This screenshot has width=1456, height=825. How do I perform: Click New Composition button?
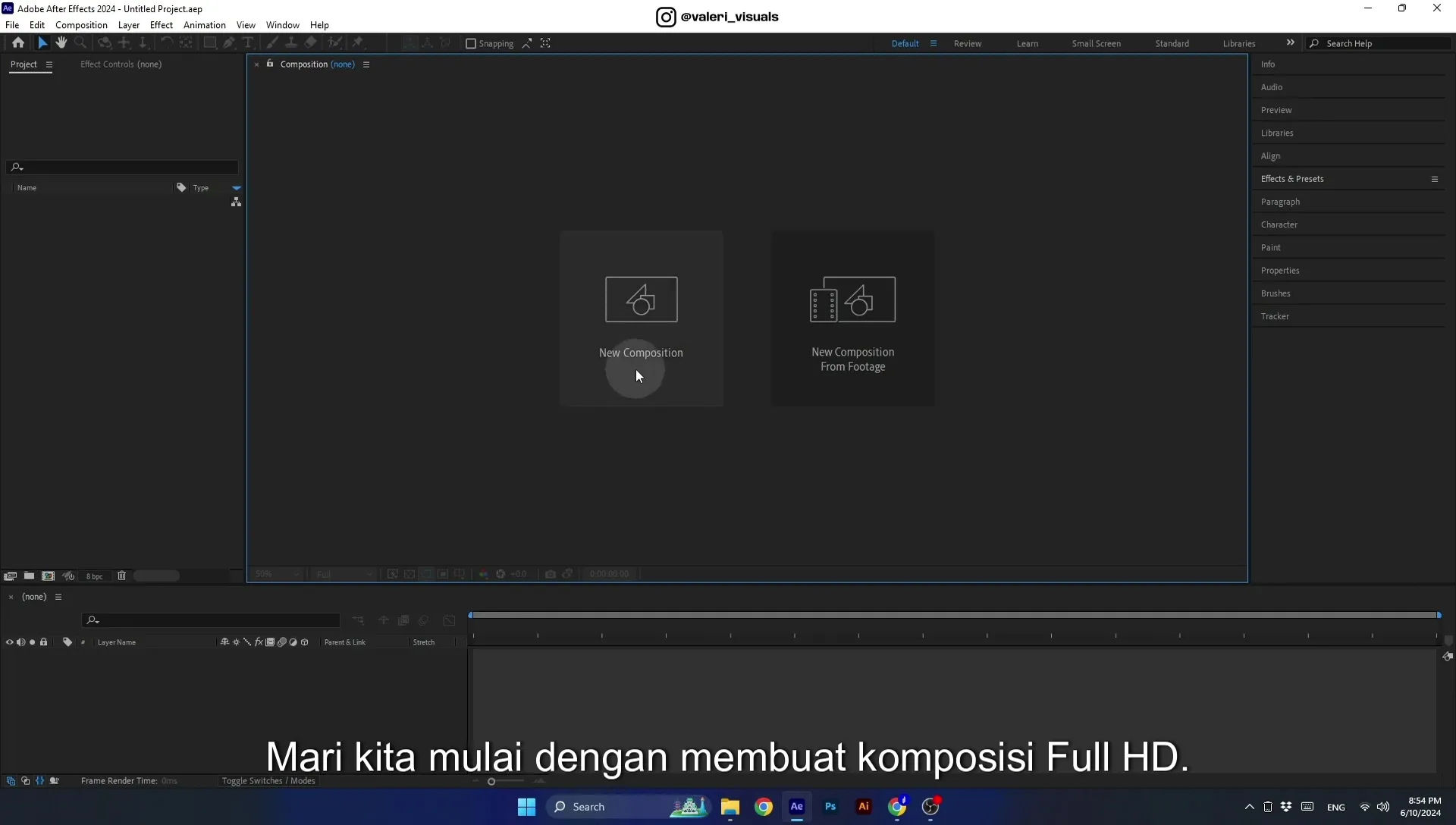pos(642,318)
